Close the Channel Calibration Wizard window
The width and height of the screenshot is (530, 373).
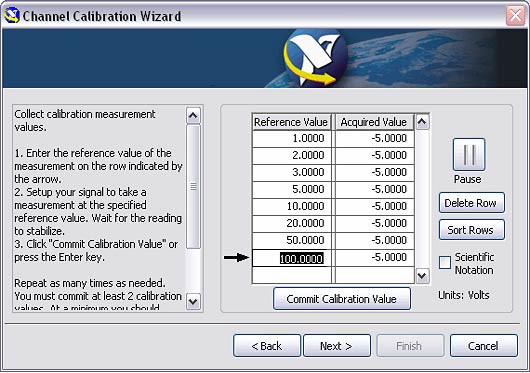(515, 16)
